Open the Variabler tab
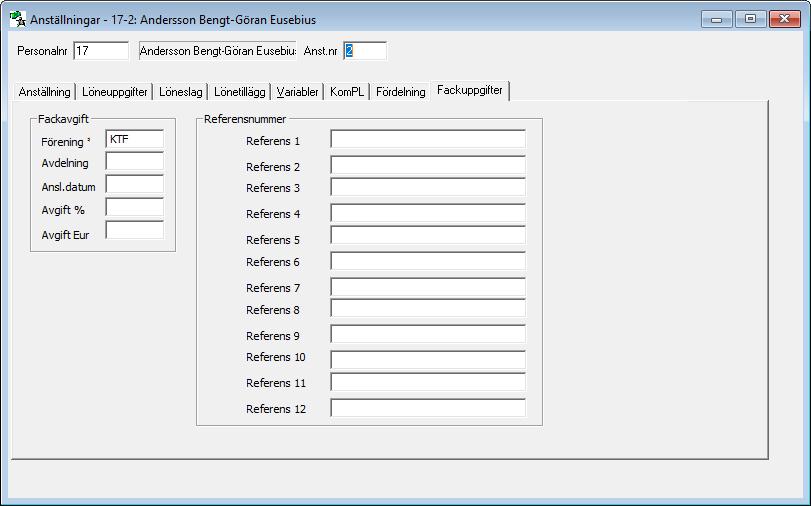Image resolution: width=811 pixels, height=506 pixels. (x=297, y=92)
